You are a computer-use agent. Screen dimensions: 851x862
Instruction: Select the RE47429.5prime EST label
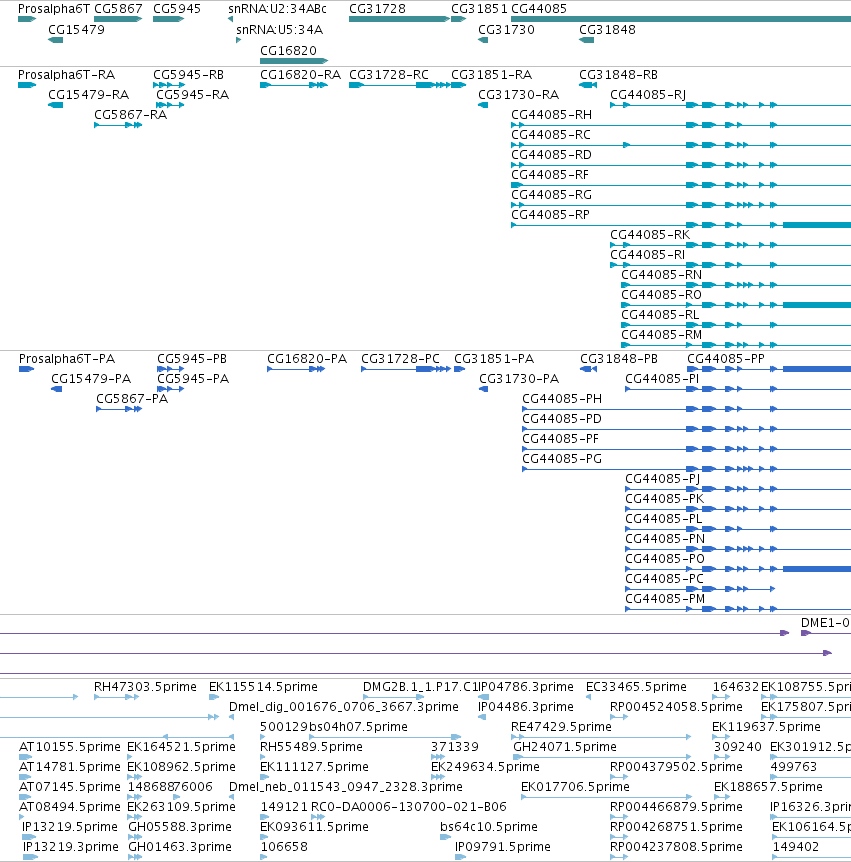561,727
